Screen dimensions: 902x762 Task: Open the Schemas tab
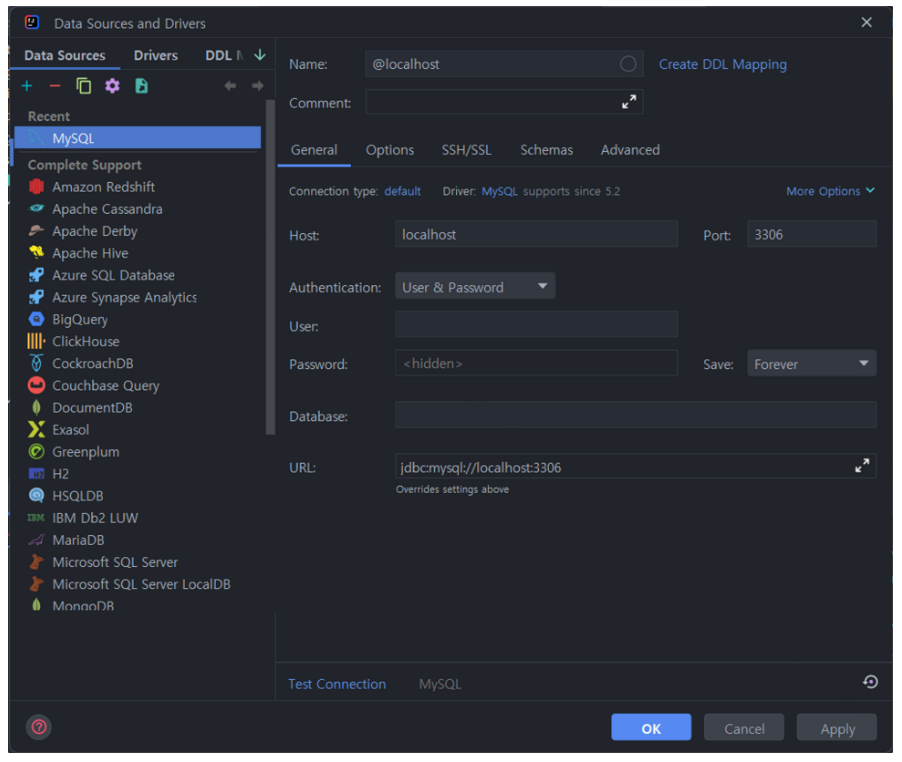tap(546, 150)
